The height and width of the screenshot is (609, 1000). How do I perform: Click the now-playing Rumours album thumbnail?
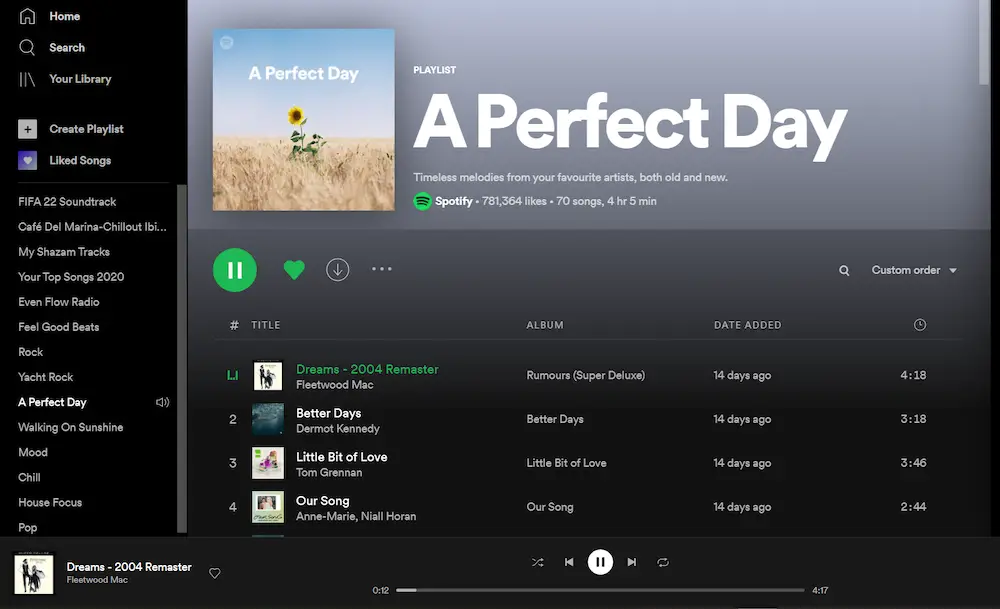(x=34, y=573)
